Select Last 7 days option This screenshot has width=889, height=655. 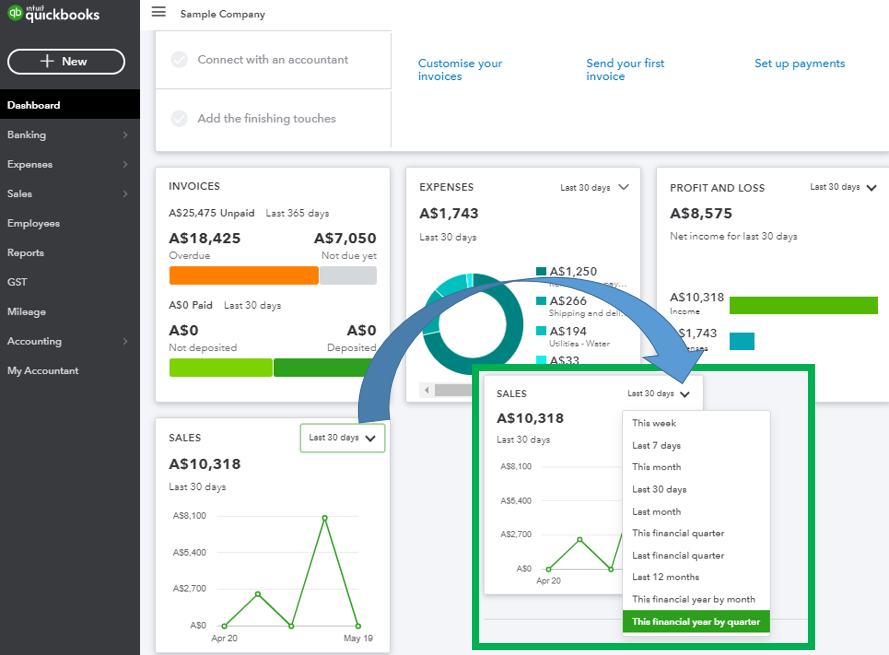click(696, 446)
